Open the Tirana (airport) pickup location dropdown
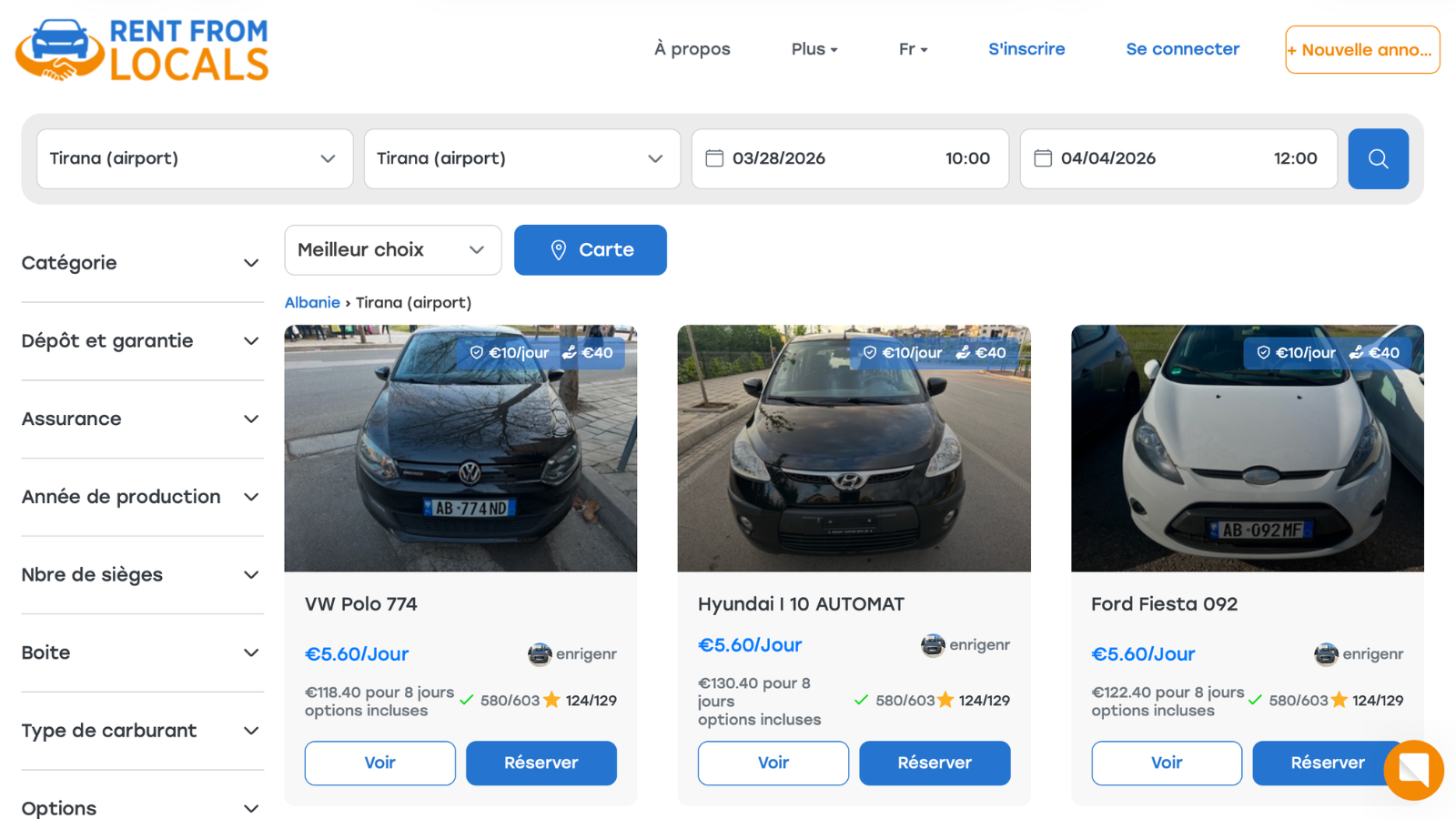The height and width of the screenshot is (819, 1456). pyautogui.click(x=194, y=158)
